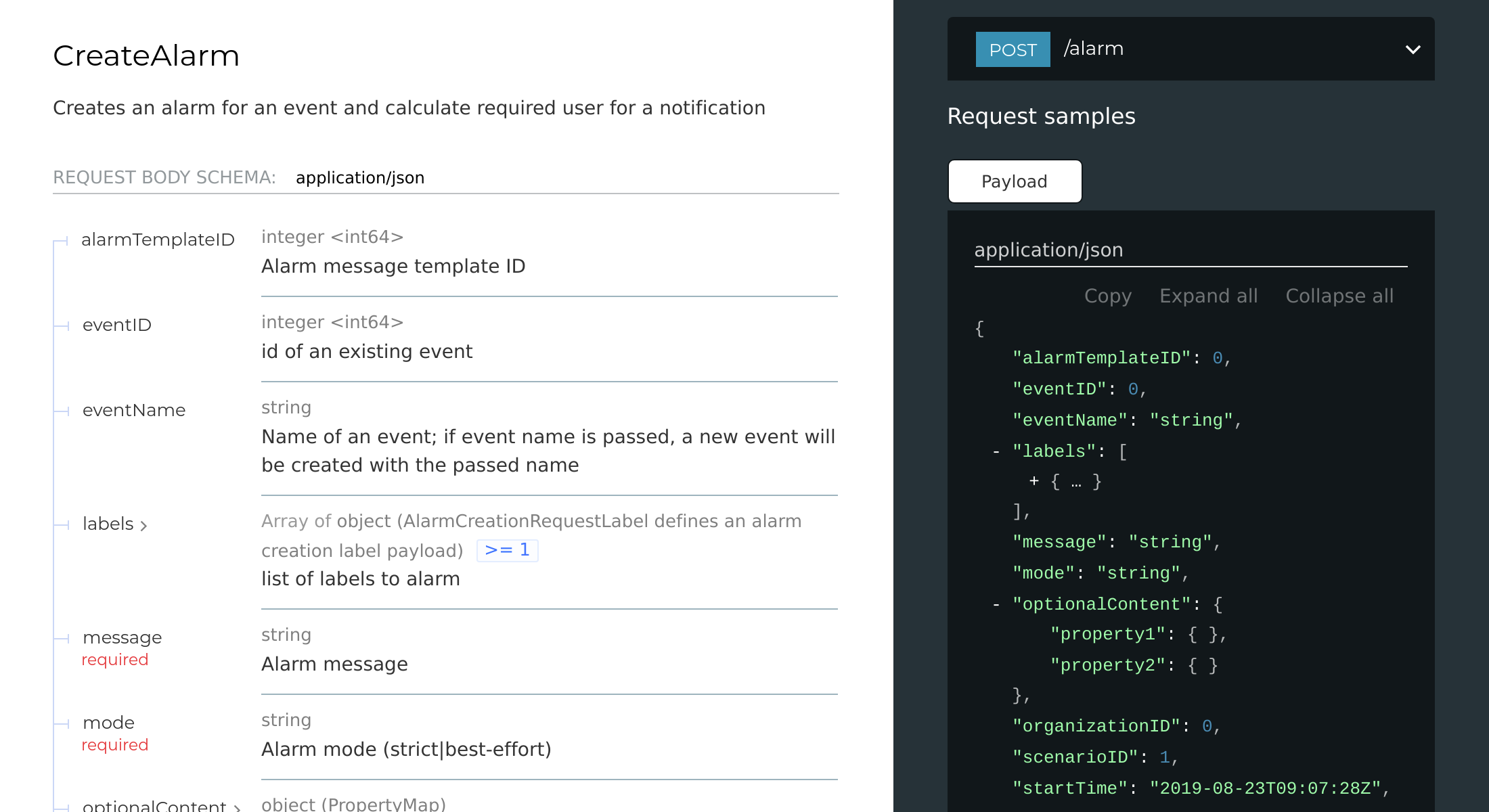Click the >= 1 constraint badge on labels

coord(507,550)
